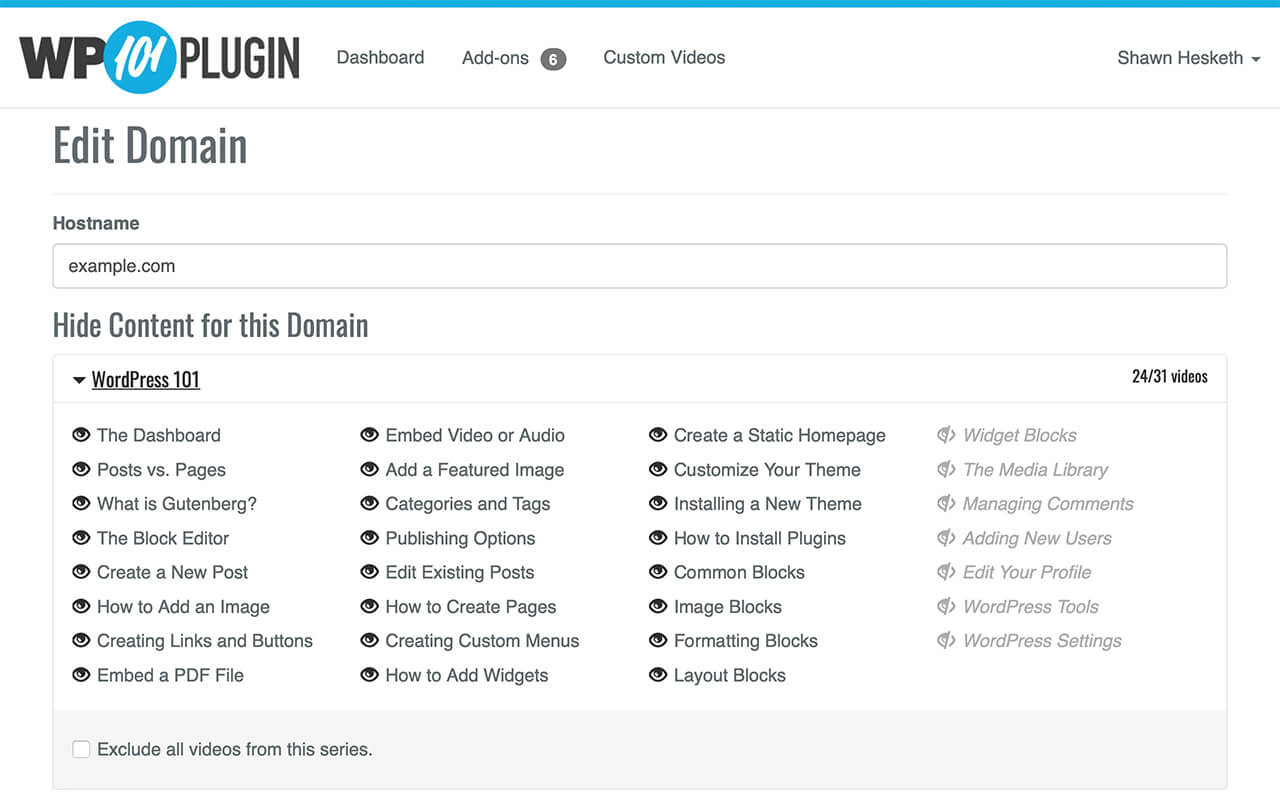Click hidden-eye icon beside WordPress Settings
This screenshot has height=800, width=1280.
click(x=947, y=641)
